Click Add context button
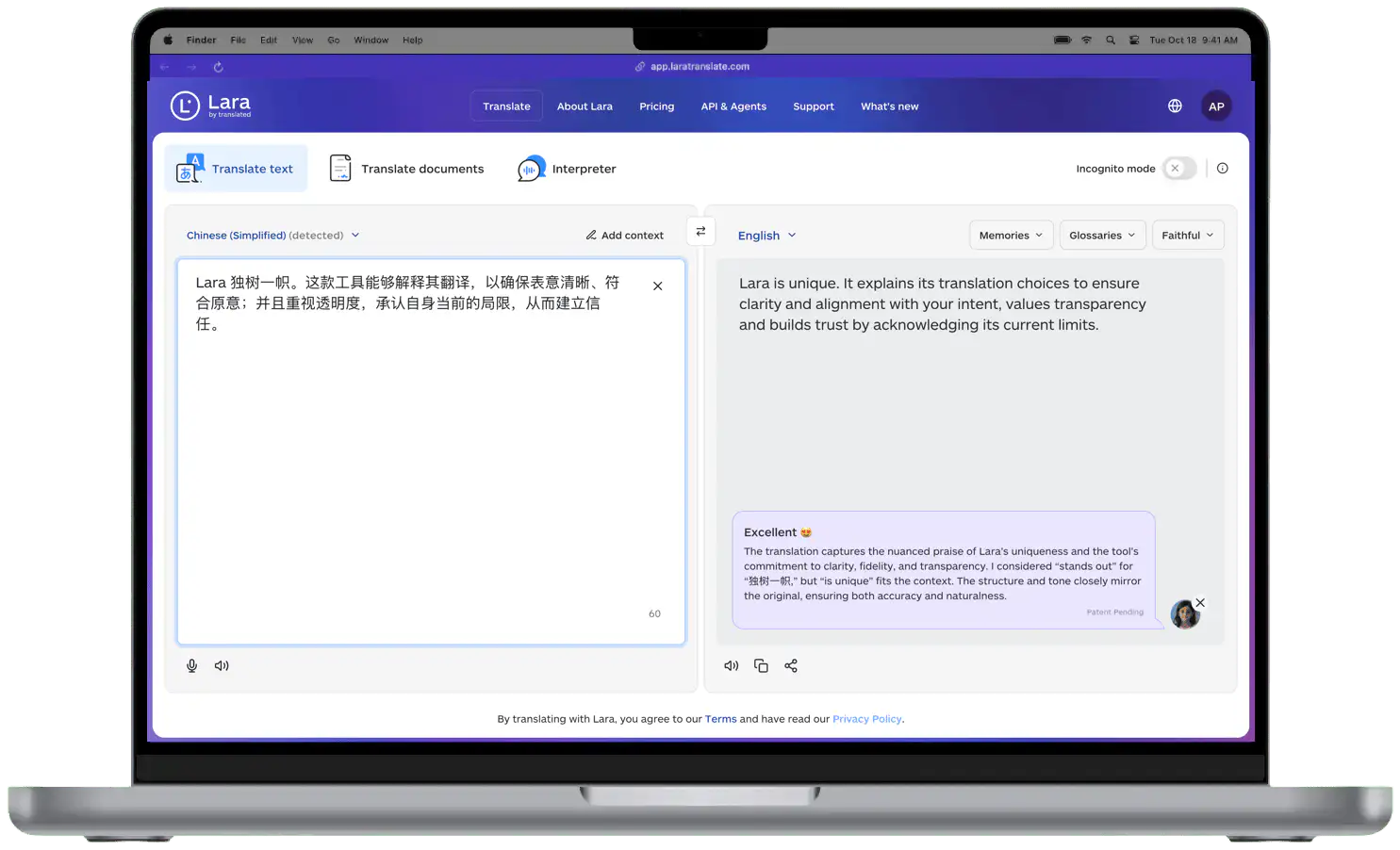Image resolution: width=1400 pixels, height=850 pixels. [624, 236]
